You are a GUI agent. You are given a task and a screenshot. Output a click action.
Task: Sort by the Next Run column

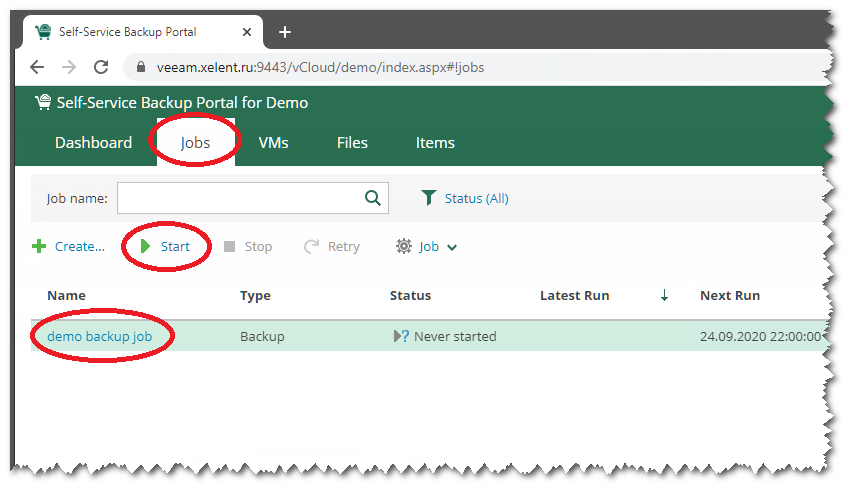pos(730,296)
